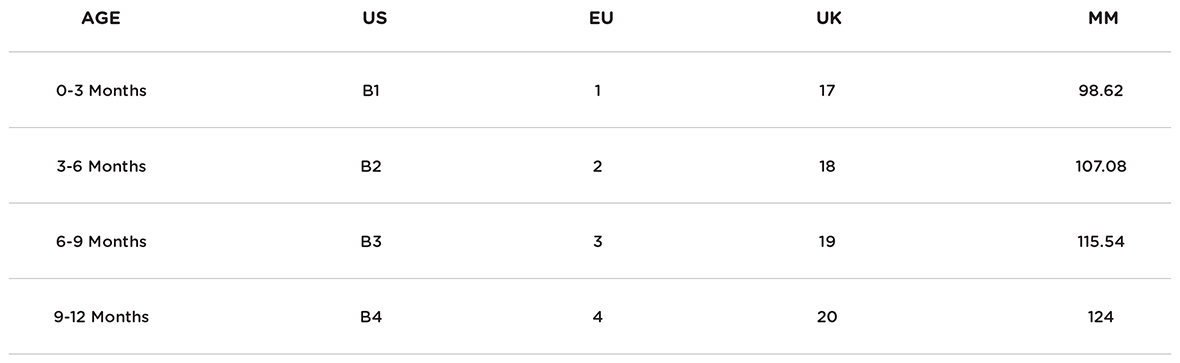Click the B4 US size cell
This screenshot has width=1180, height=363.
(371, 317)
